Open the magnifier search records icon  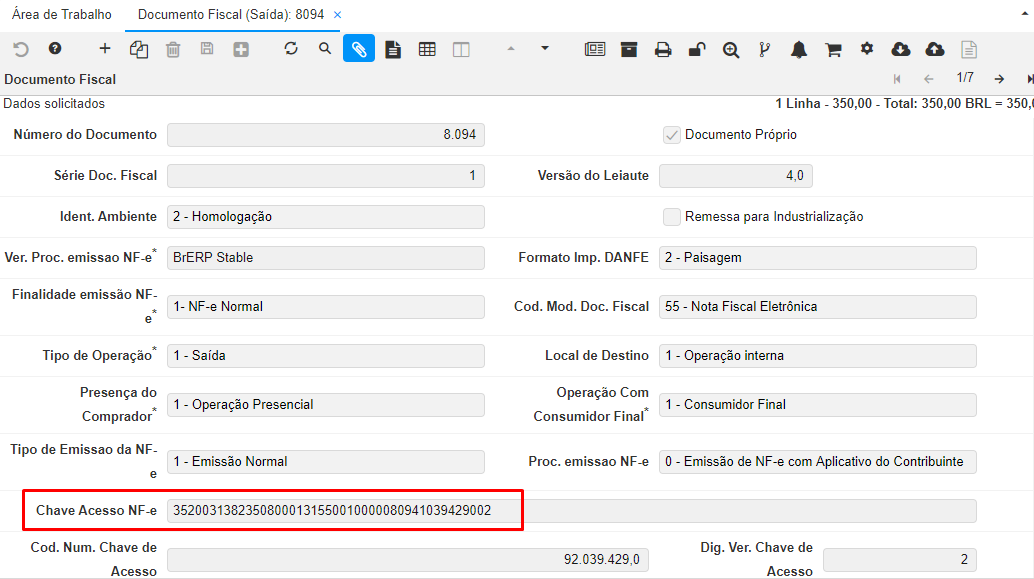click(325, 49)
